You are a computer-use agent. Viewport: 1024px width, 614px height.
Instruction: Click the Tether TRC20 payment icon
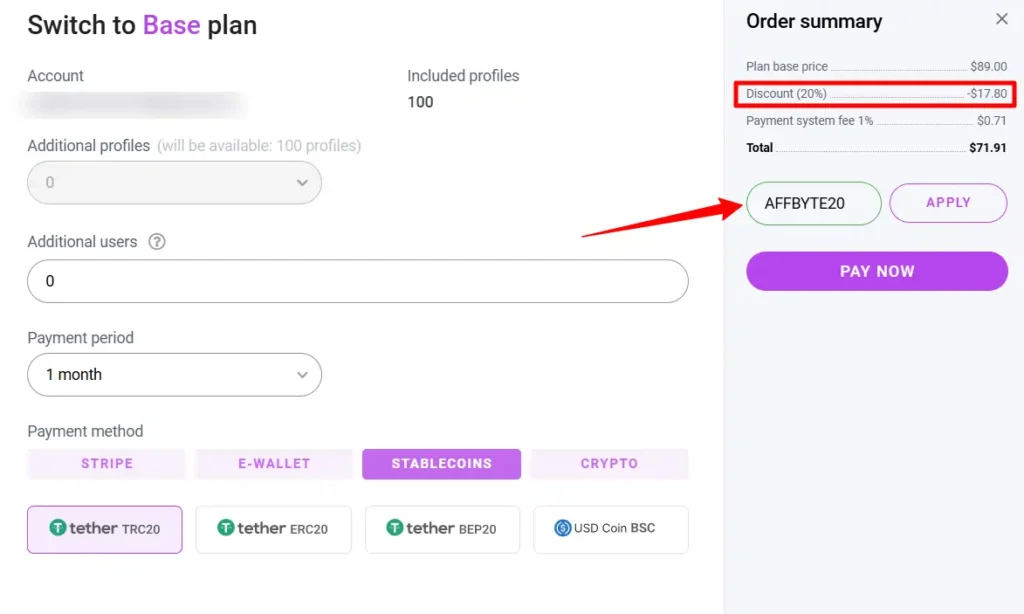pyautogui.click(x=104, y=529)
